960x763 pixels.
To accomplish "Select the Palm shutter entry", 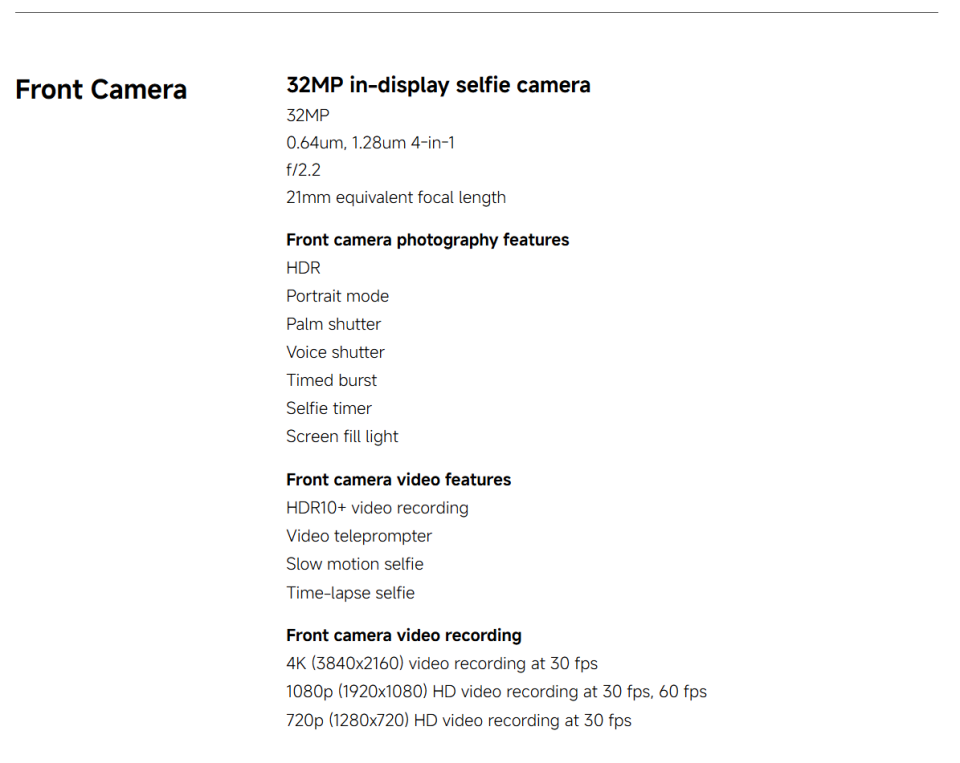I will (333, 324).
